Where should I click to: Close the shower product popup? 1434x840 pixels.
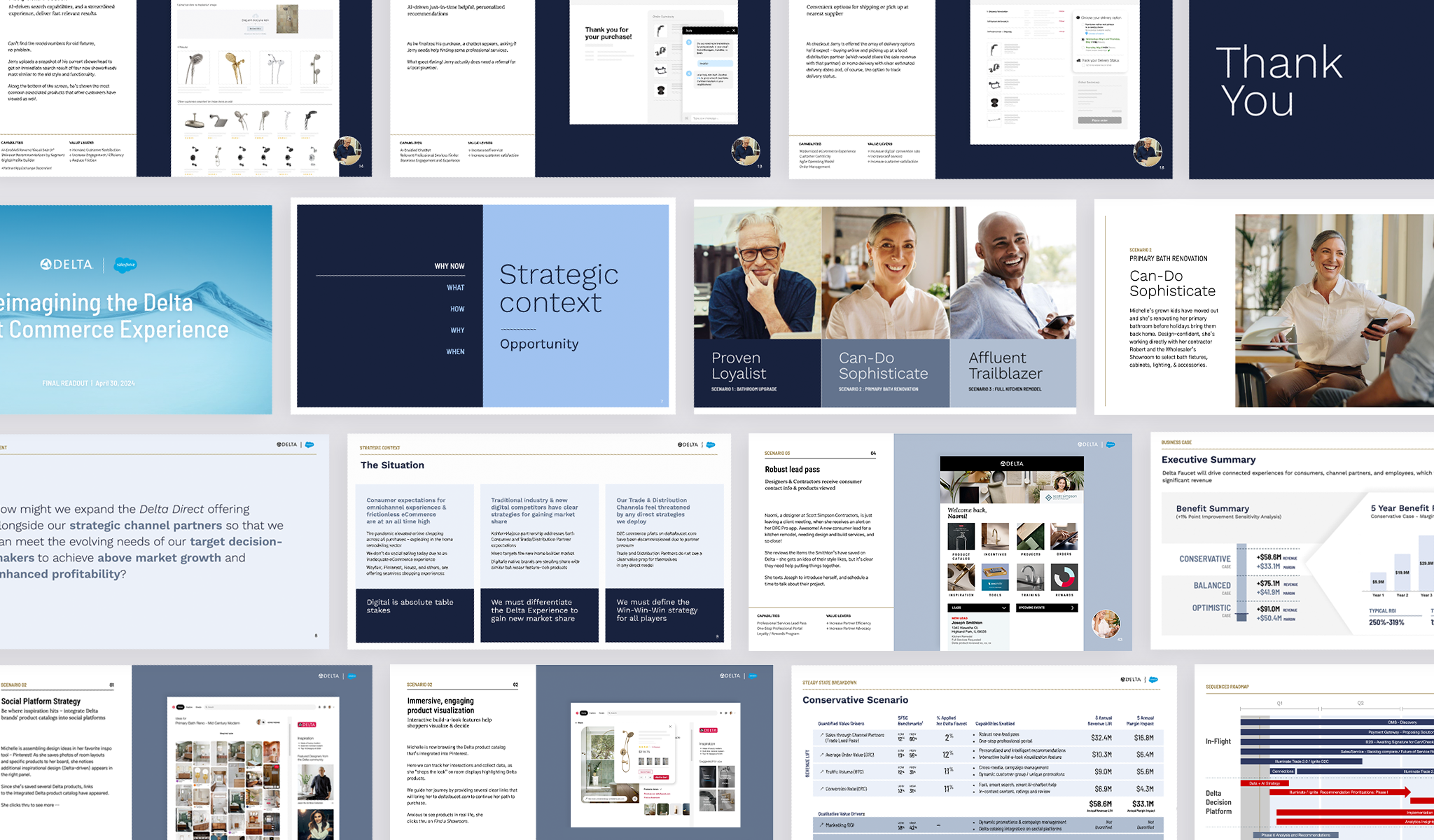[x=670, y=727]
